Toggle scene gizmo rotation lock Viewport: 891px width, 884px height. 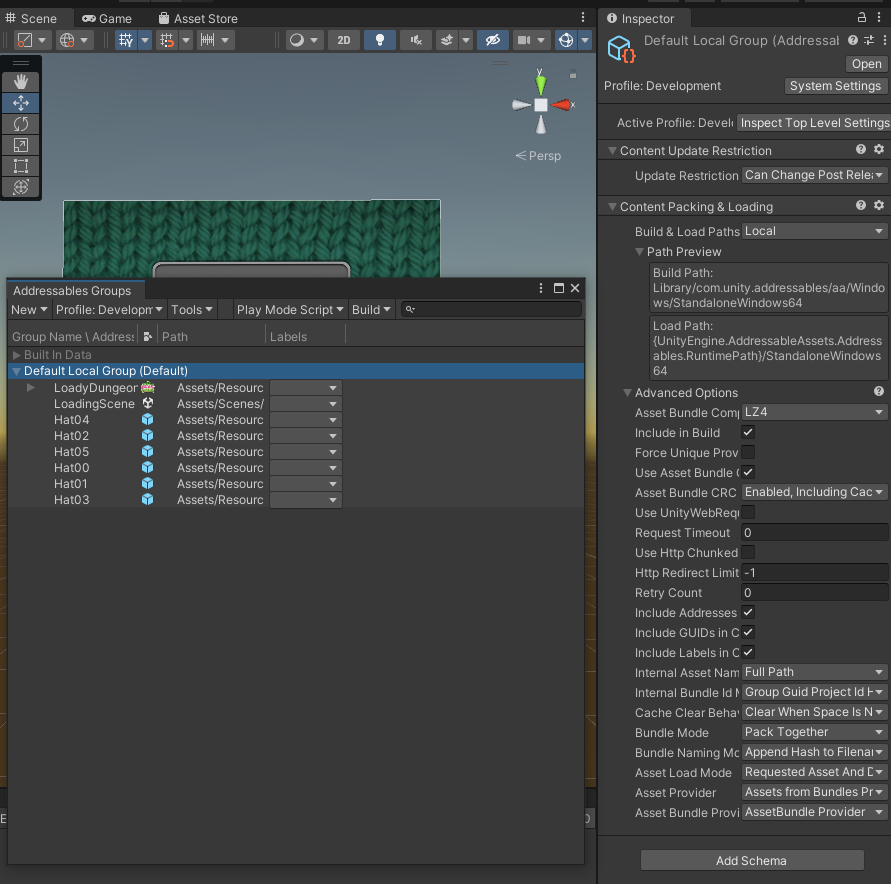click(573, 74)
